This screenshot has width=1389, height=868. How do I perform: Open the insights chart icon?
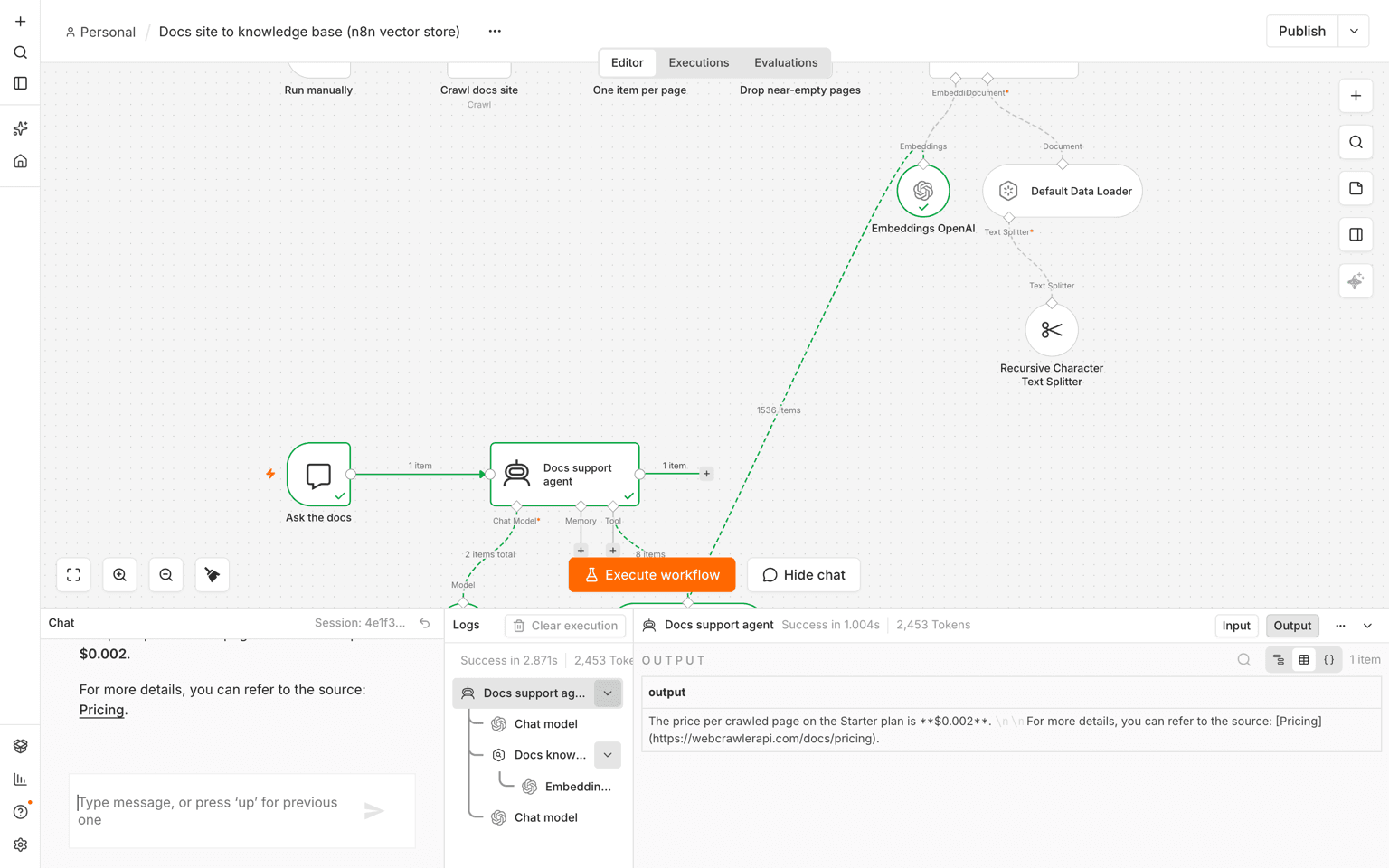[20, 779]
